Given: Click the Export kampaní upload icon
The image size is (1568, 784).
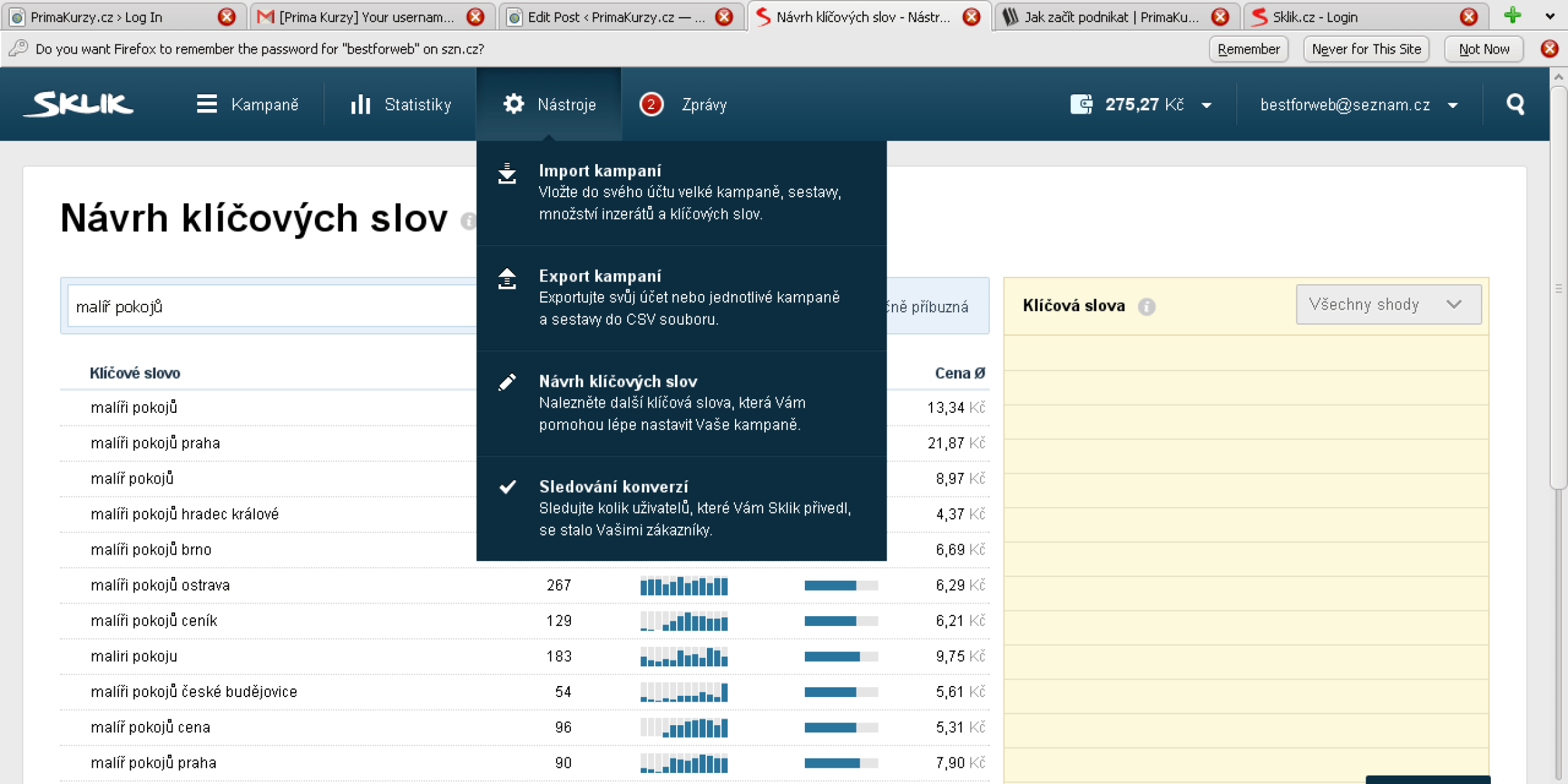Looking at the screenshot, I should tap(507, 279).
